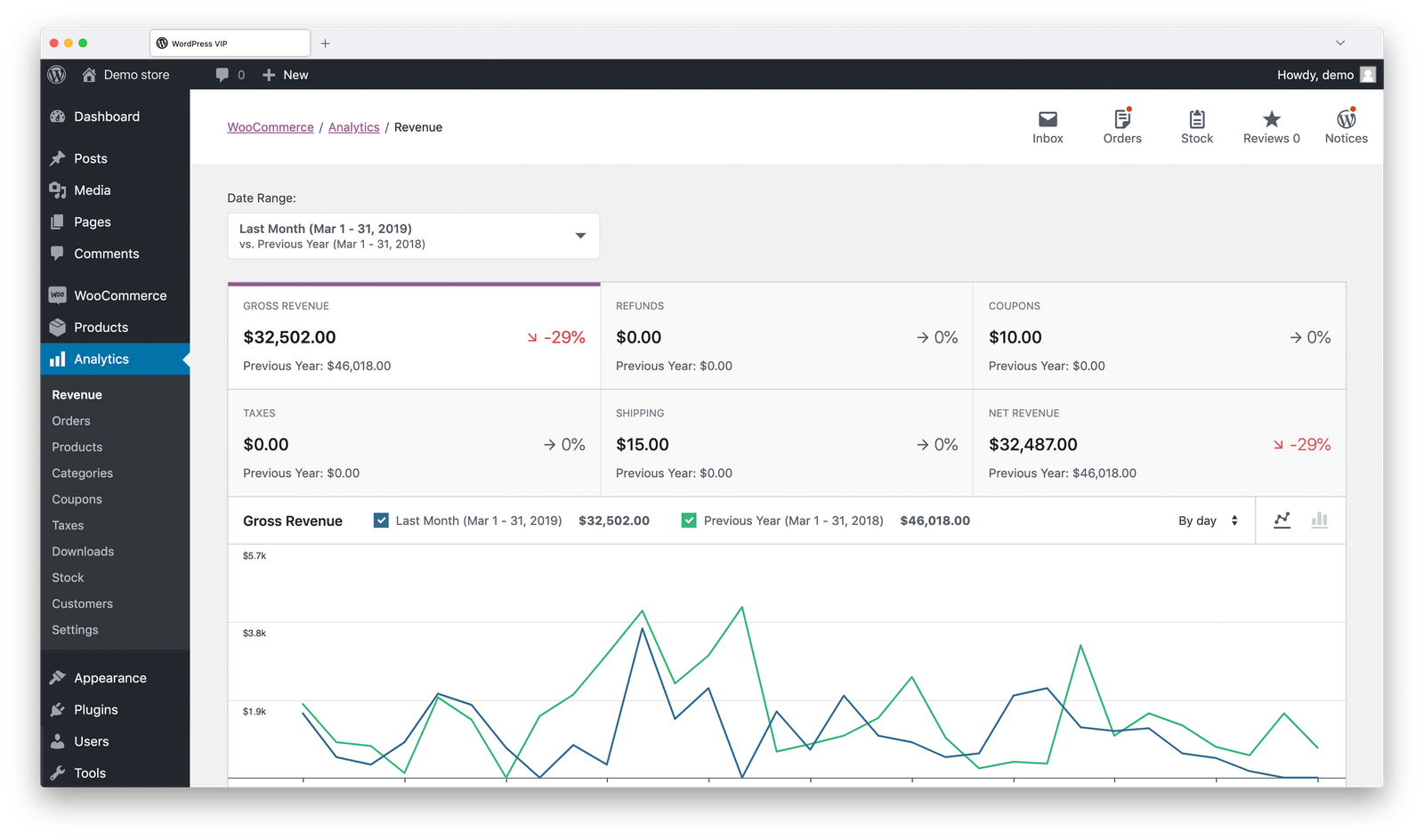The image size is (1424, 840).
Task: Open Posts menu
Action: (x=115, y=158)
